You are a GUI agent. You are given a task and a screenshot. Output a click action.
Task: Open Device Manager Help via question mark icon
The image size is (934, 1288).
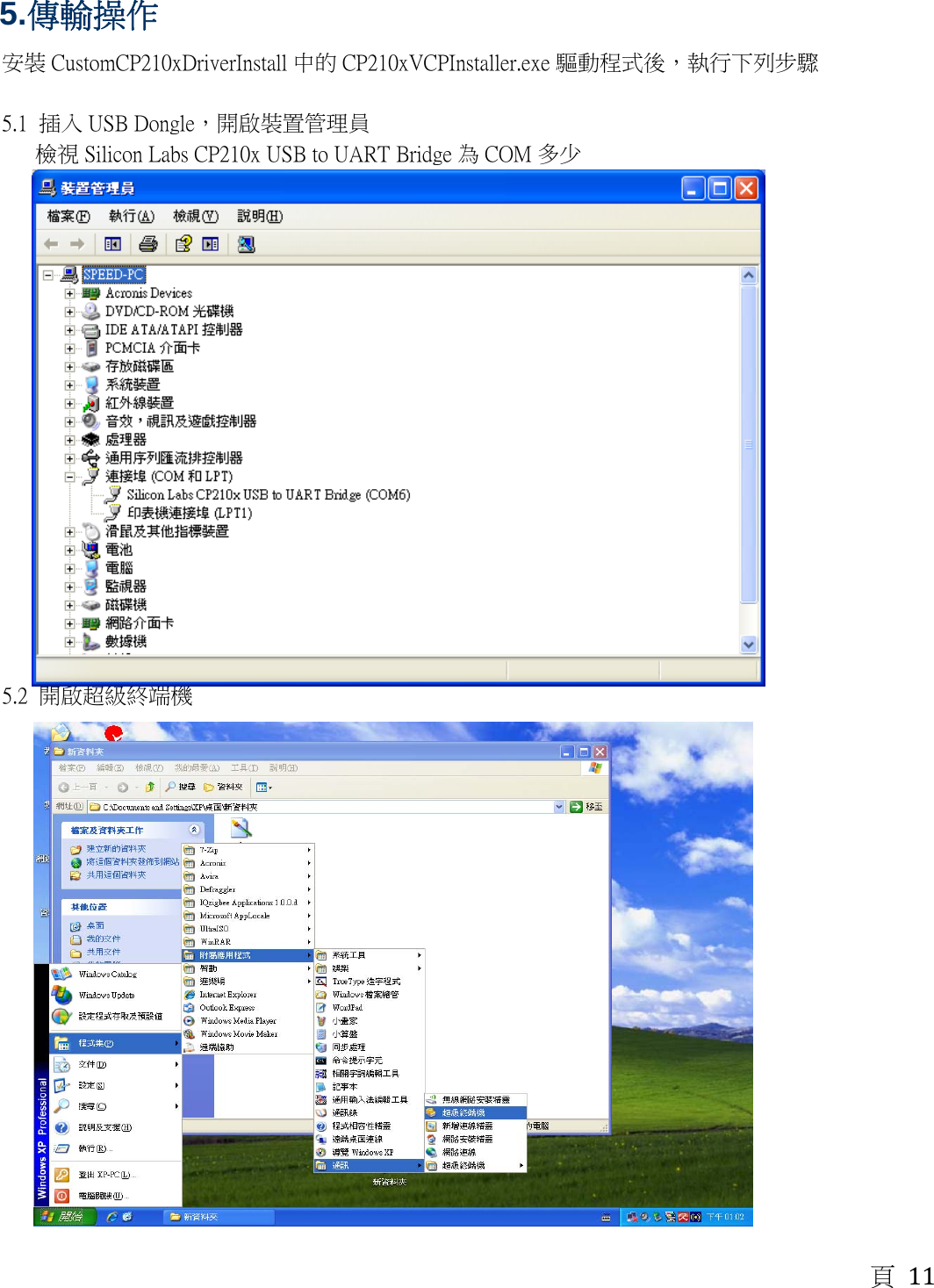pyautogui.click(x=183, y=244)
